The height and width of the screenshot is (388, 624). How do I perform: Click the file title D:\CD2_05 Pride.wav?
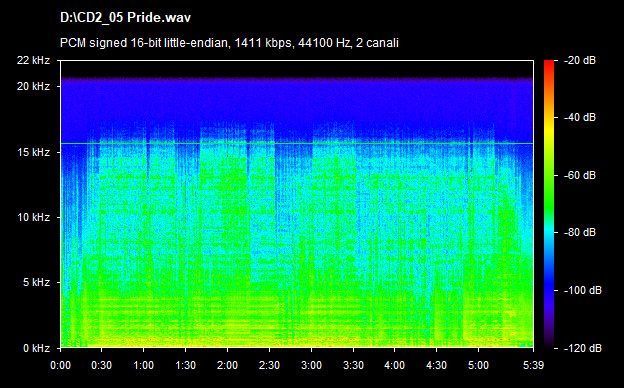tap(125, 18)
